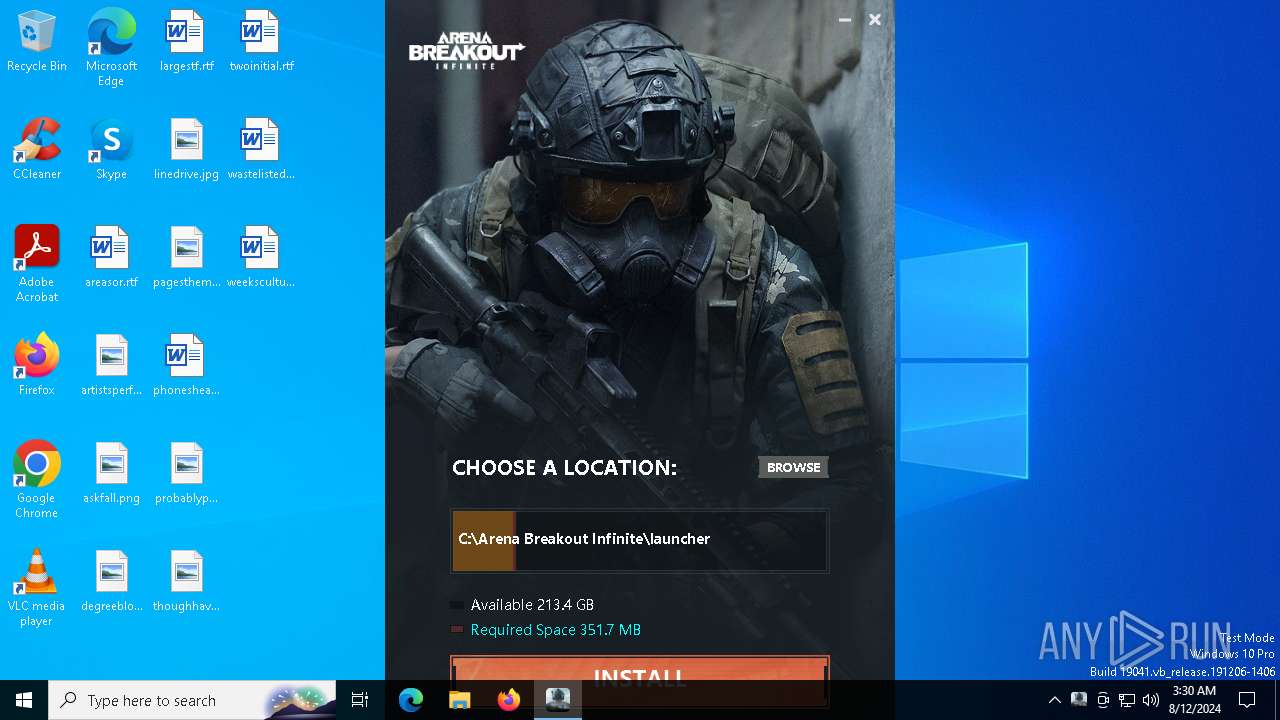Select VLC media player desktop shortcut
1280x720 pixels.
(x=37, y=588)
